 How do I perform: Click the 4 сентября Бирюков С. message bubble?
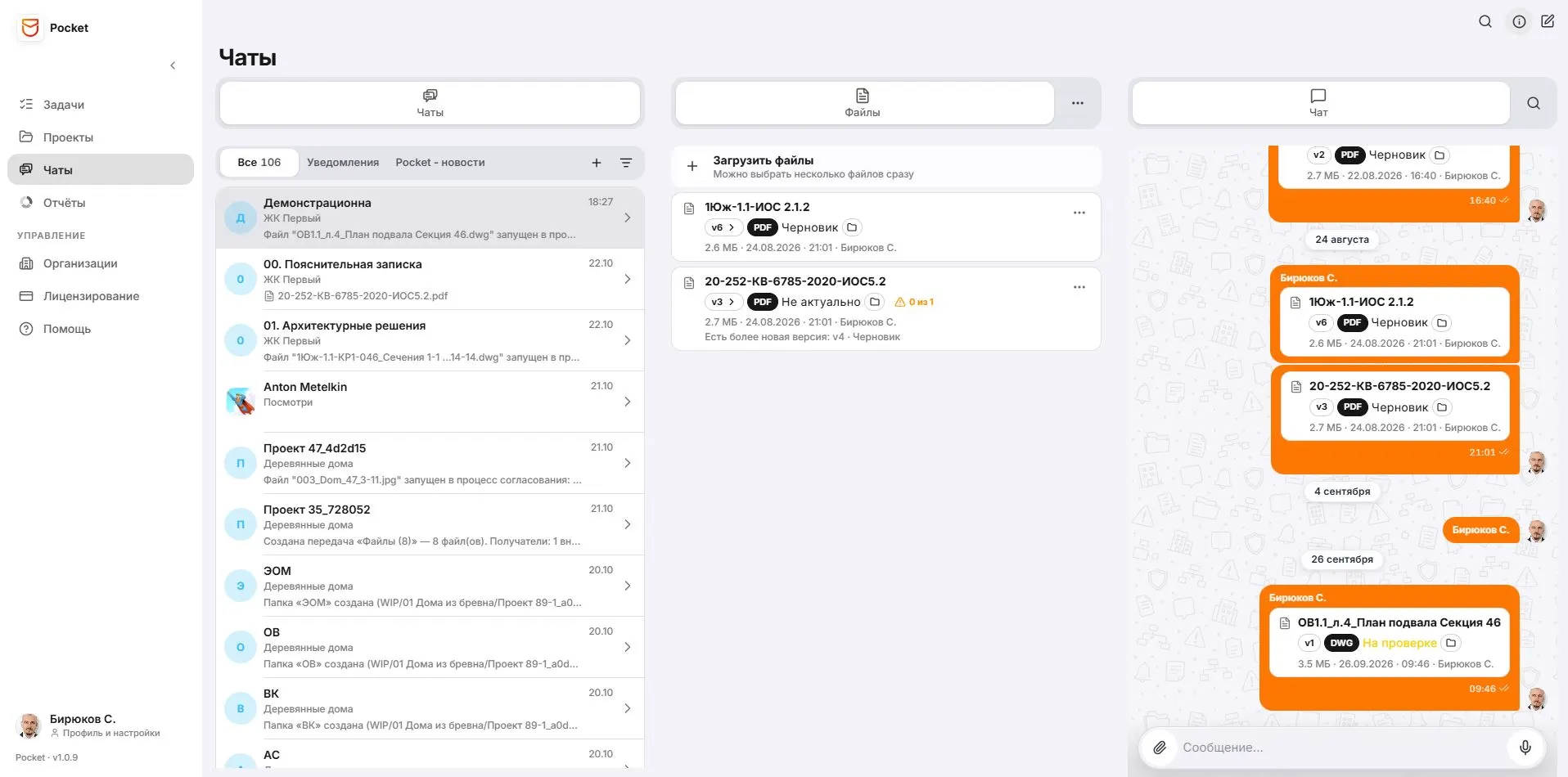(1480, 530)
